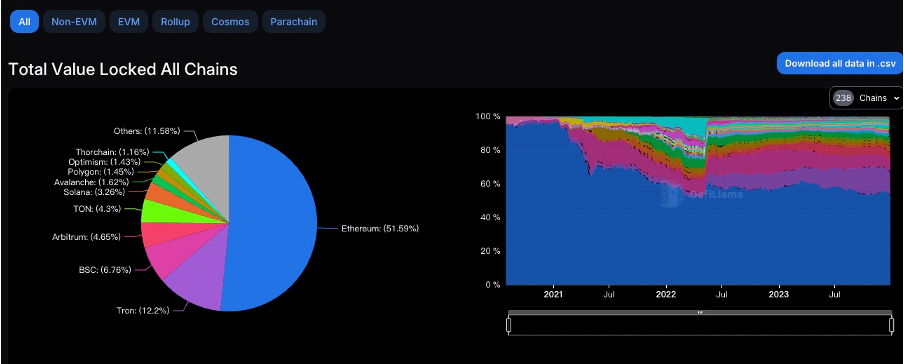Click the left handle of the time range slider

508,325
